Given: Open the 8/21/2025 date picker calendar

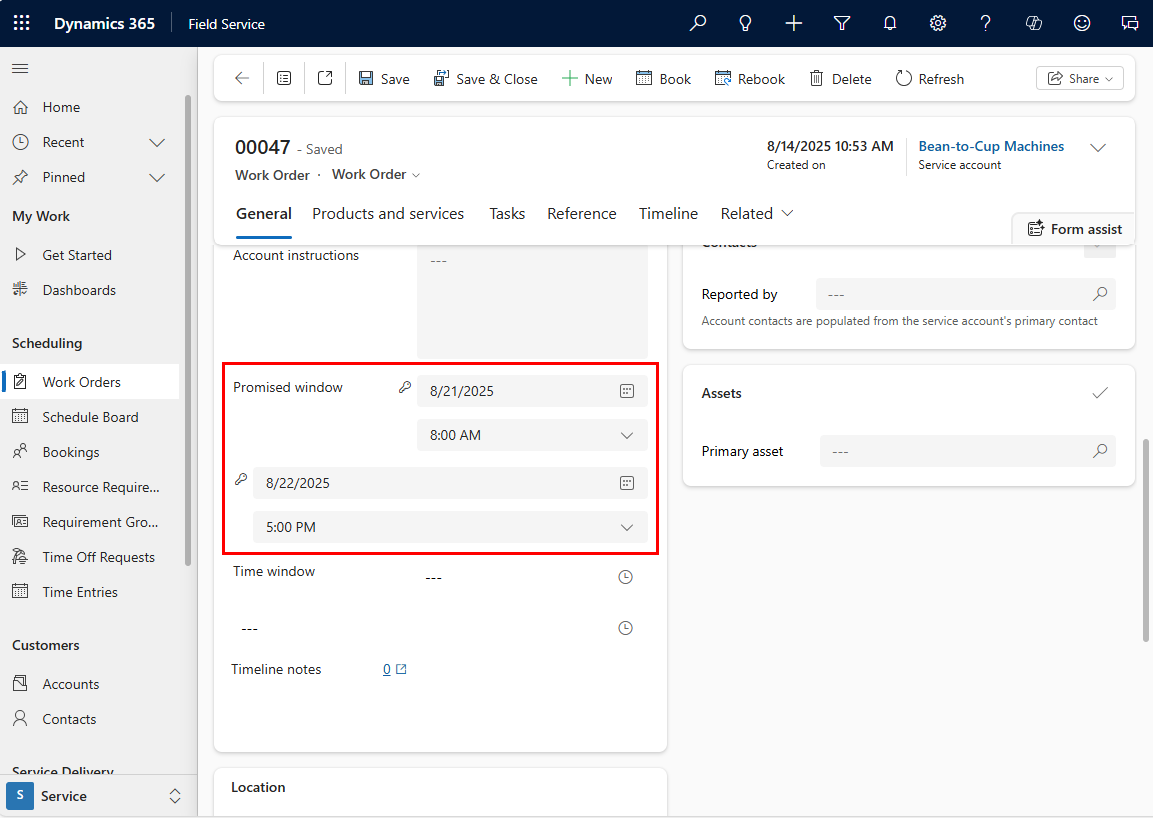Looking at the screenshot, I should [627, 391].
